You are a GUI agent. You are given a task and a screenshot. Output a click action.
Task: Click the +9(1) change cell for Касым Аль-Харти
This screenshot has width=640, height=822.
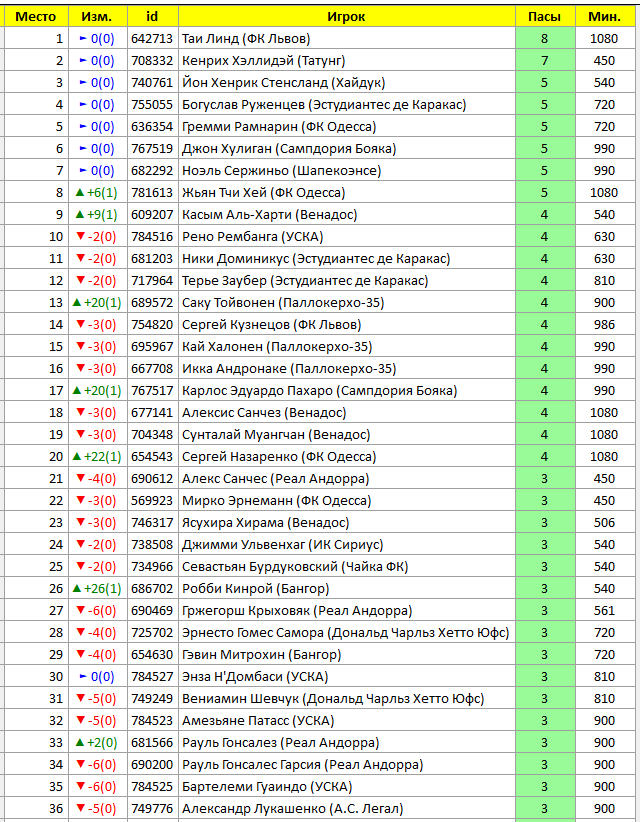pyautogui.click(x=97, y=215)
